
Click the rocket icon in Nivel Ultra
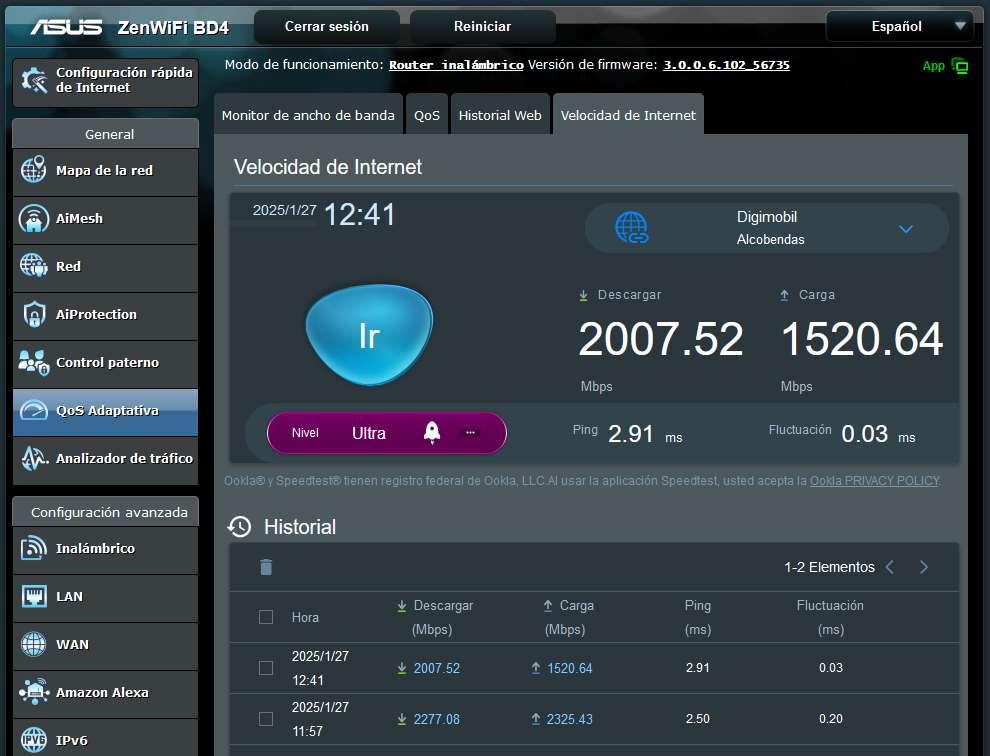click(432, 433)
